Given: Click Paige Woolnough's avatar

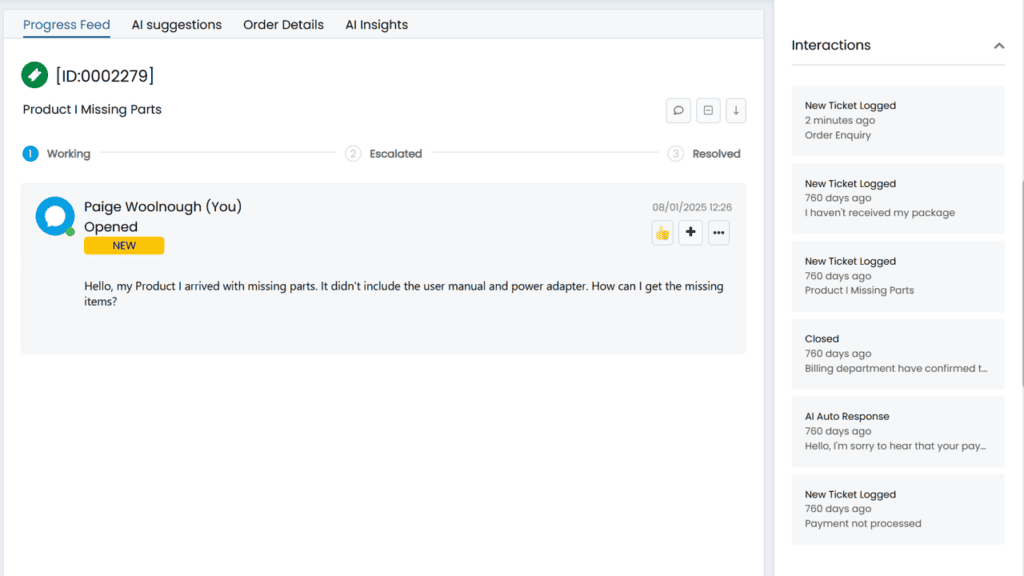Looking at the screenshot, I should [55, 216].
